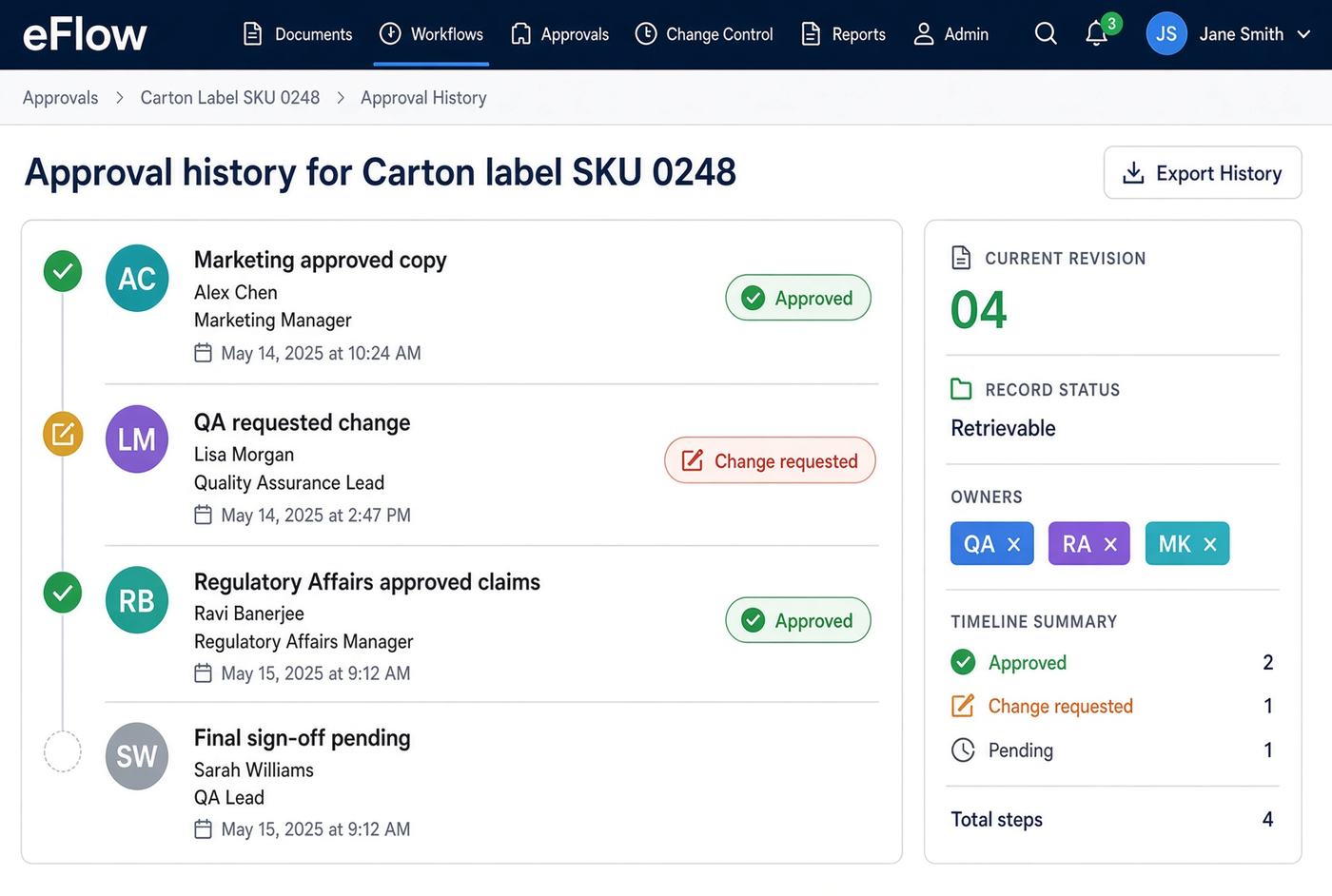Image resolution: width=1332 pixels, height=896 pixels.
Task: Click the Retrievable record status value
Action: pos(1003,428)
